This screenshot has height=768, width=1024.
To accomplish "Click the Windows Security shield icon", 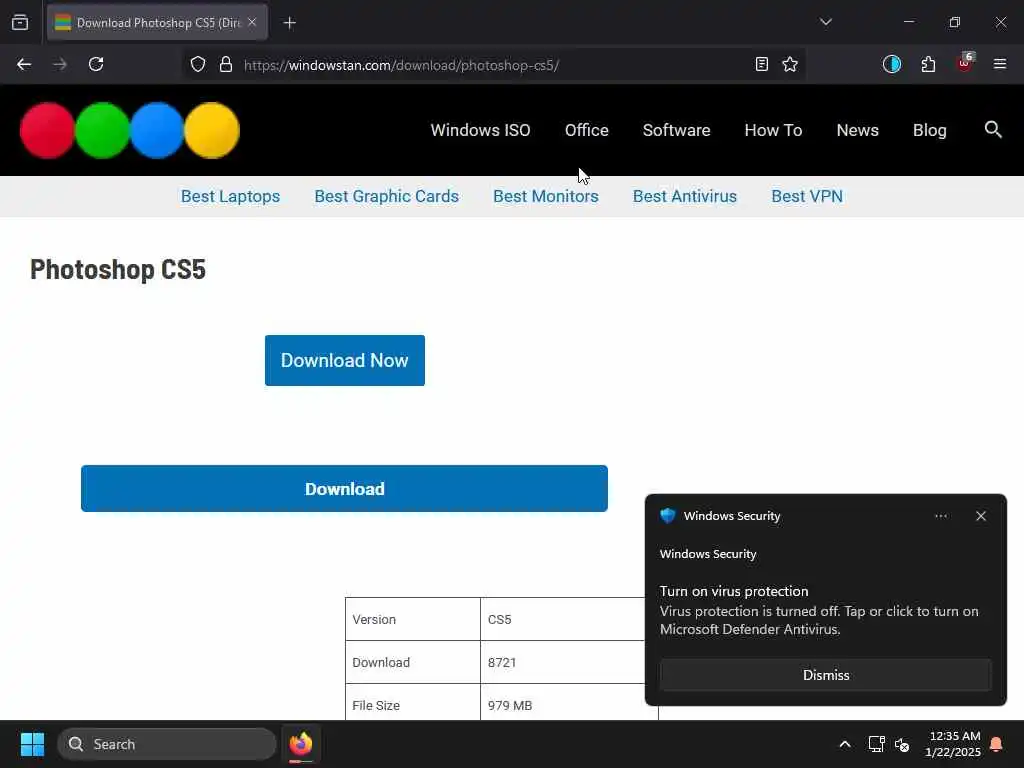I will [667, 515].
